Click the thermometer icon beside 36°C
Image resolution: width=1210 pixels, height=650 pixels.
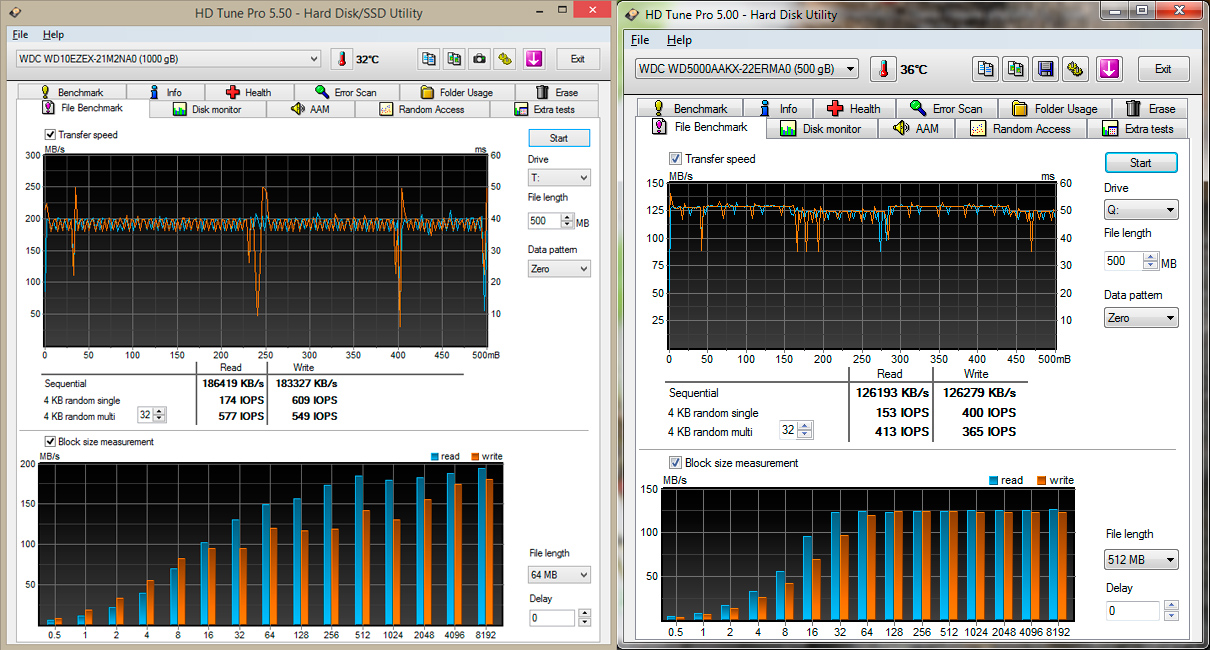(883, 69)
